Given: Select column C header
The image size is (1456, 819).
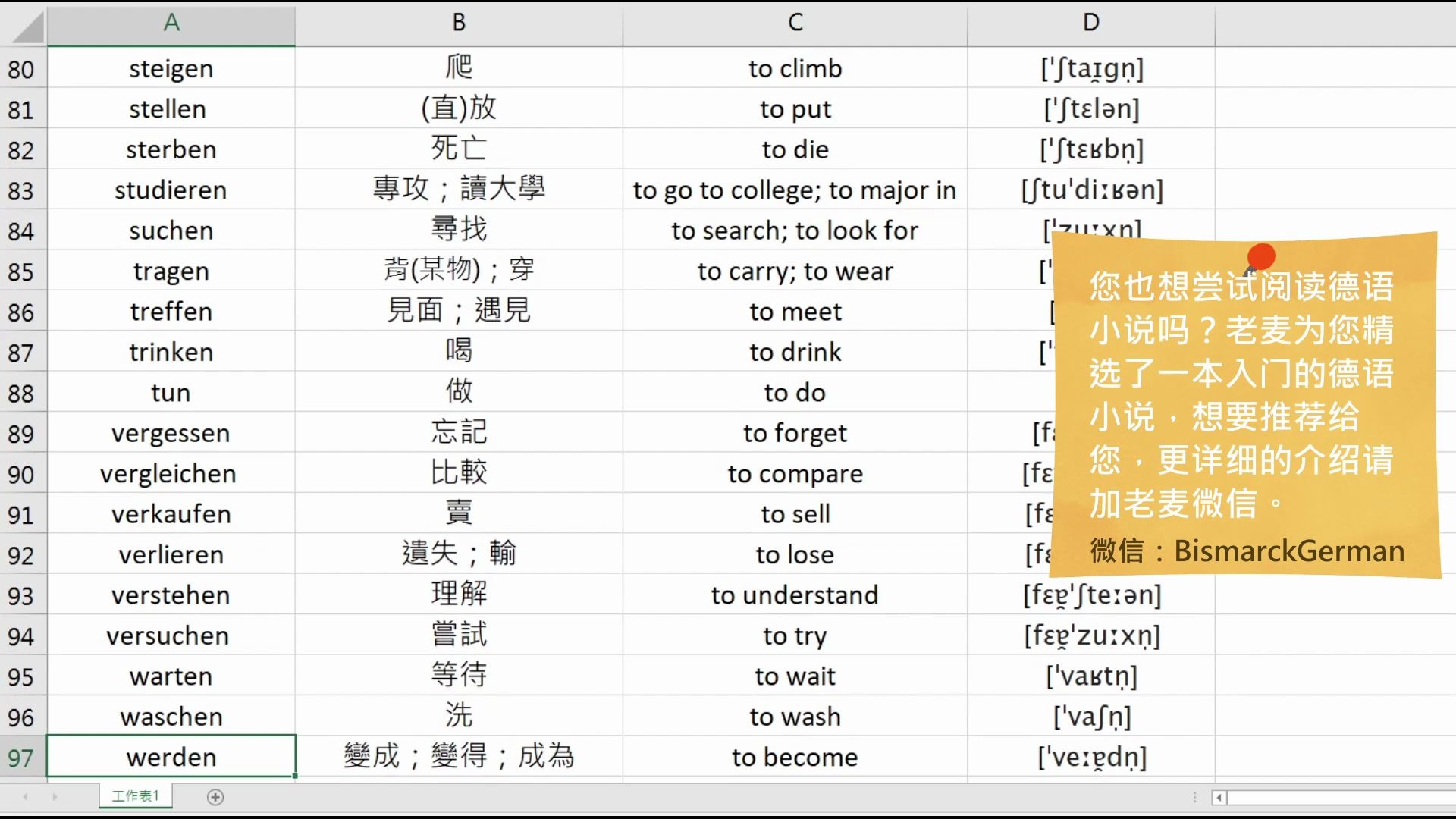Looking at the screenshot, I should coord(795,23).
